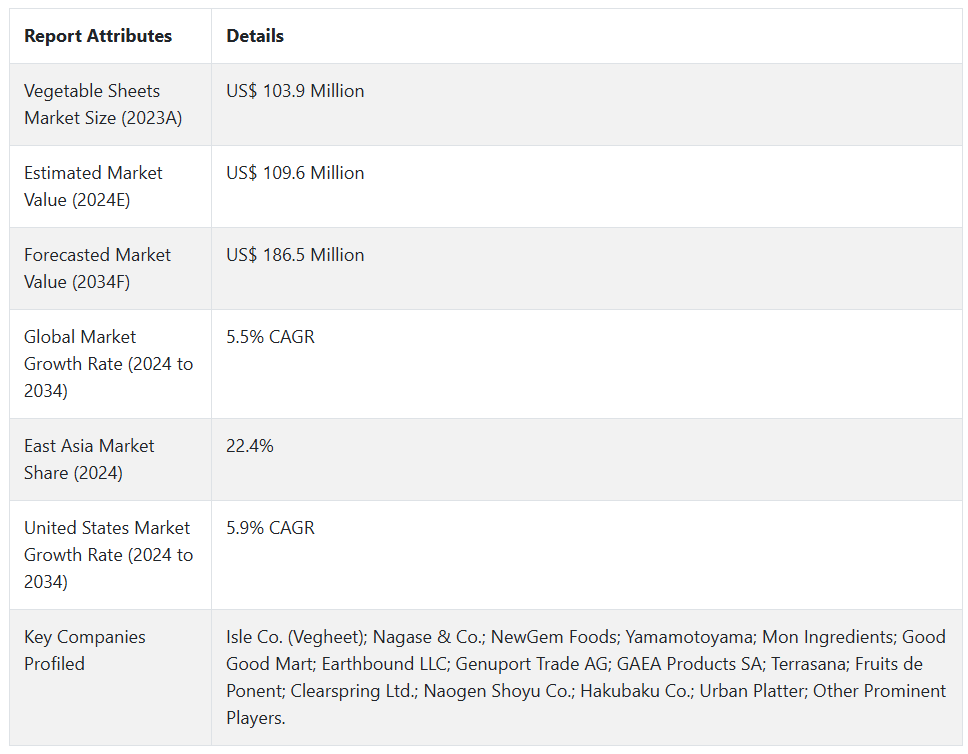Click the US$ 109.6 Million value
The width and height of the screenshot is (968, 754).
point(295,173)
